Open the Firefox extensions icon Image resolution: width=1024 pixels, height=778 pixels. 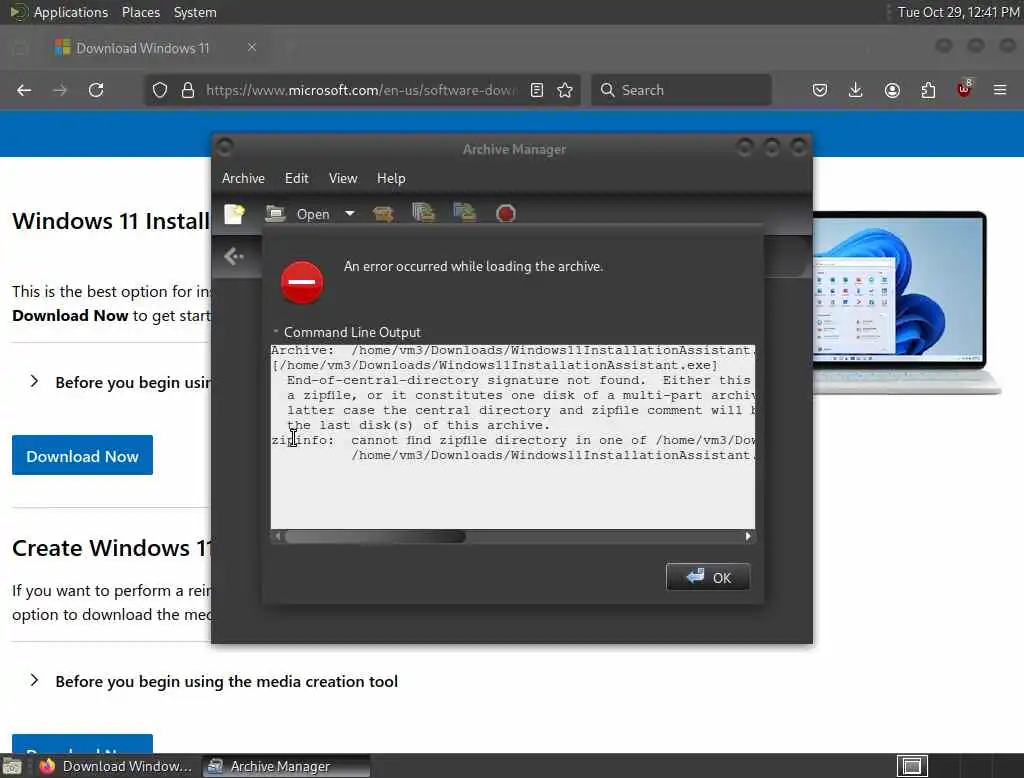coord(928,90)
